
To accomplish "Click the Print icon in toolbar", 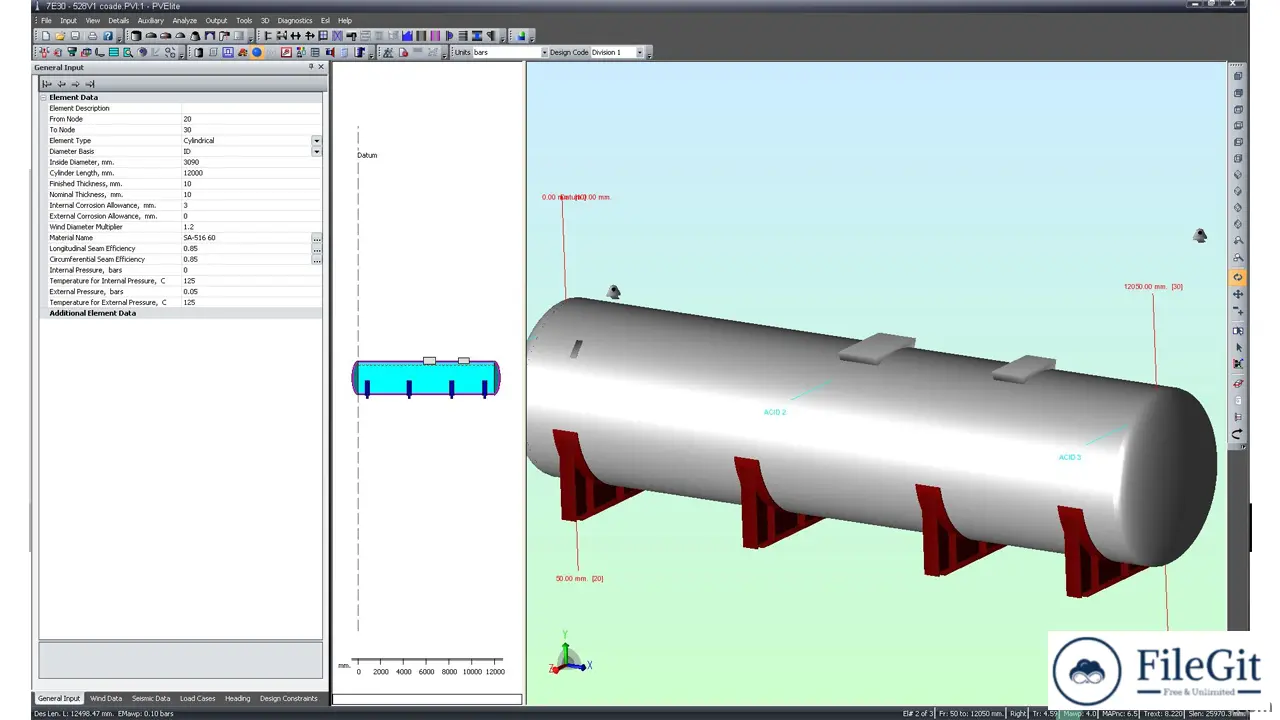I will (92, 36).
